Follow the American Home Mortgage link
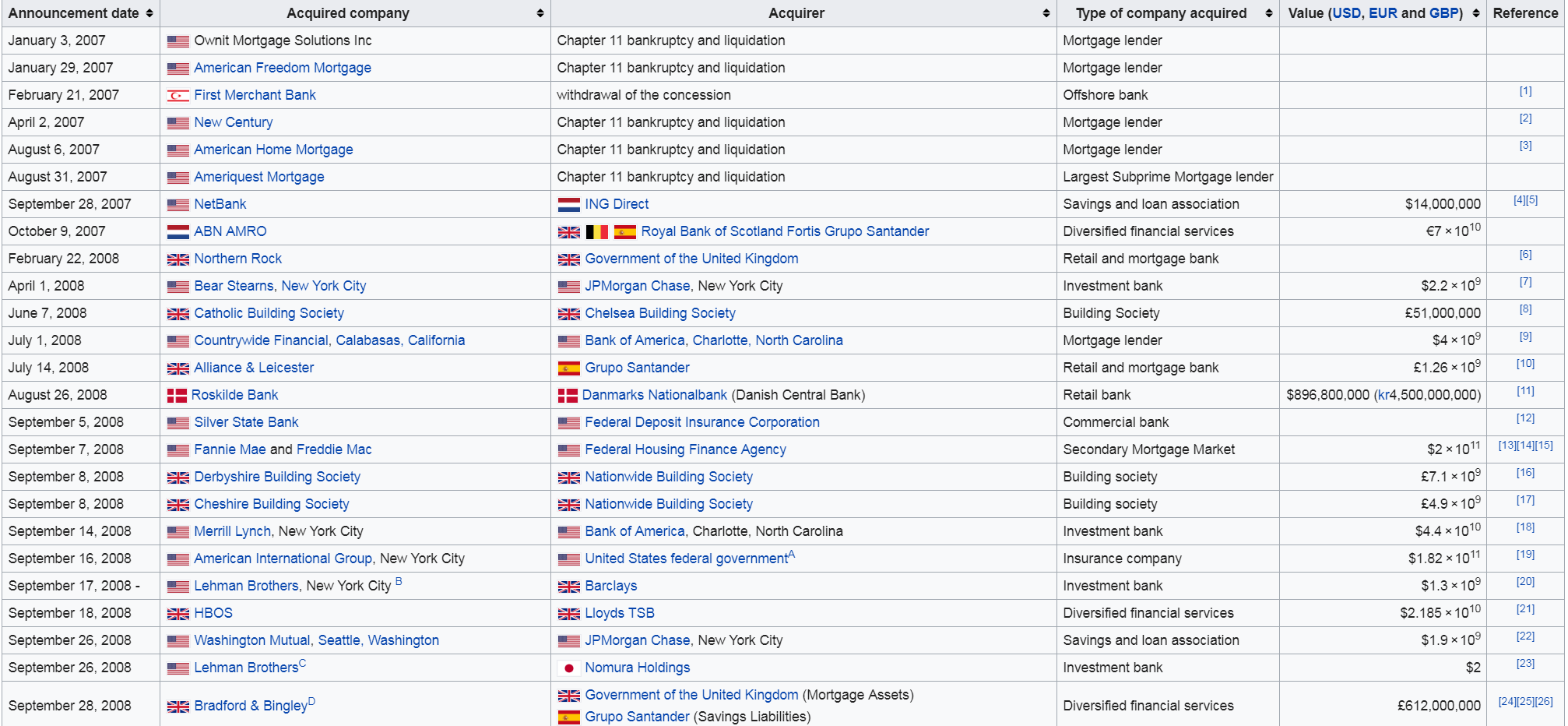This screenshot has width=1568, height=726. tap(274, 150)
